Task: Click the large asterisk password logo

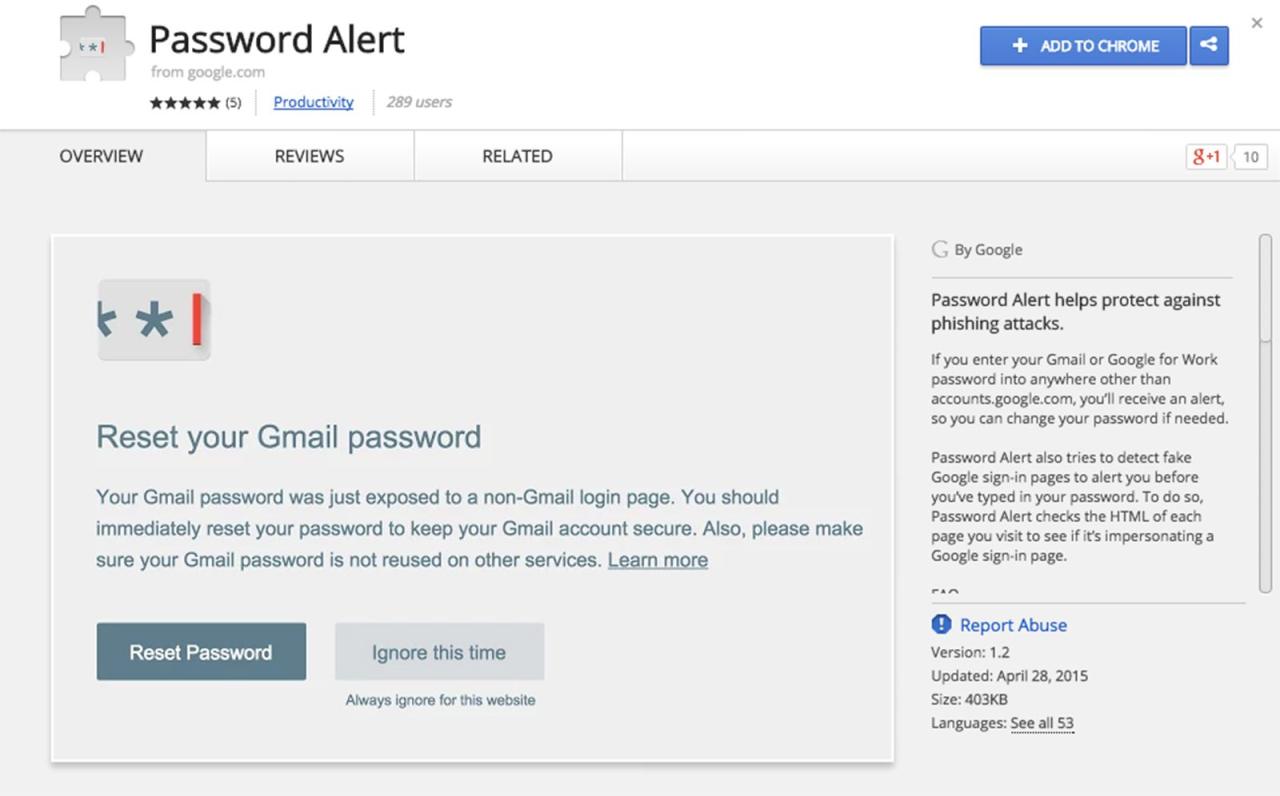Action: pyautogui.click(x=154, y=320)
